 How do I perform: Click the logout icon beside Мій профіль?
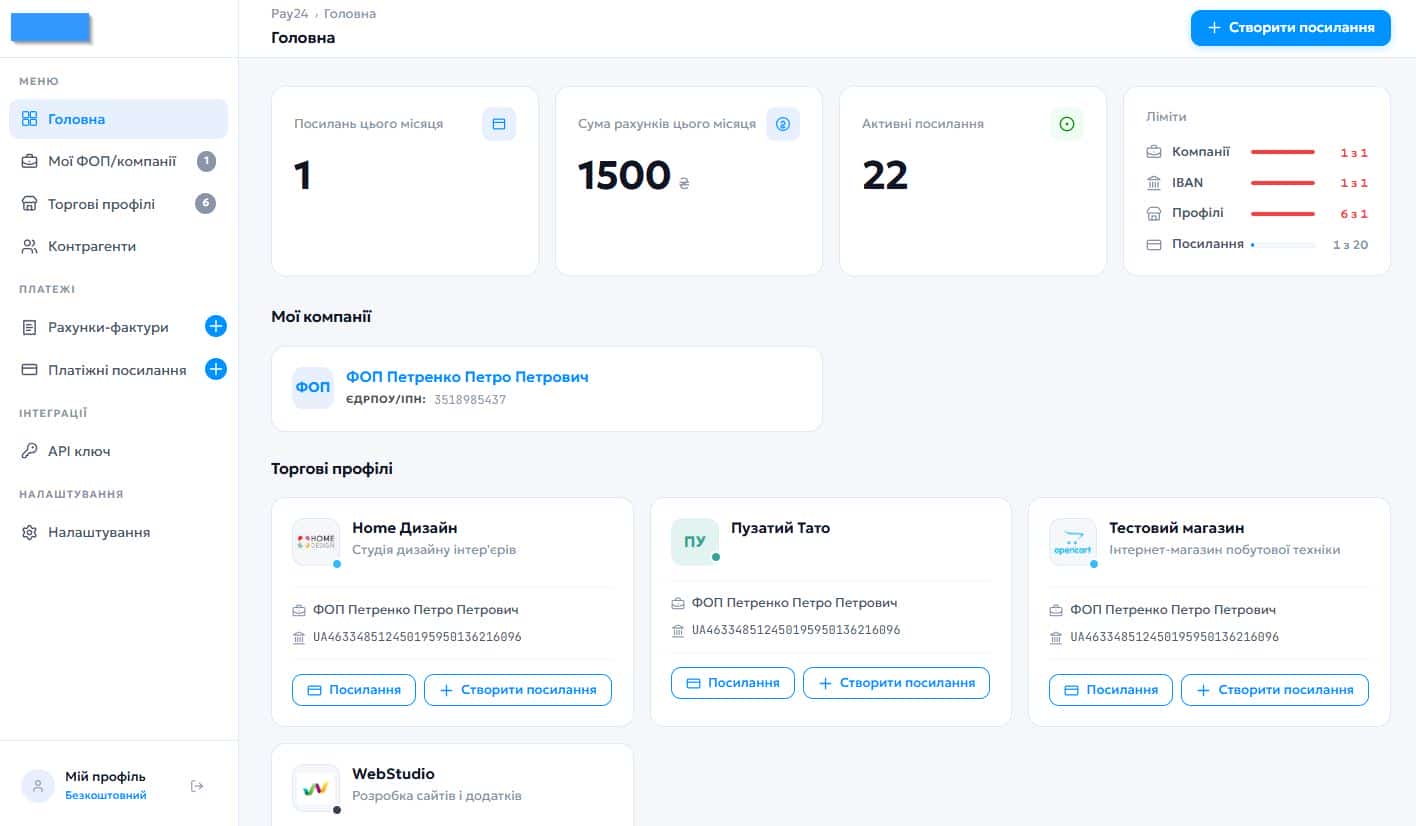click(197, 786)
